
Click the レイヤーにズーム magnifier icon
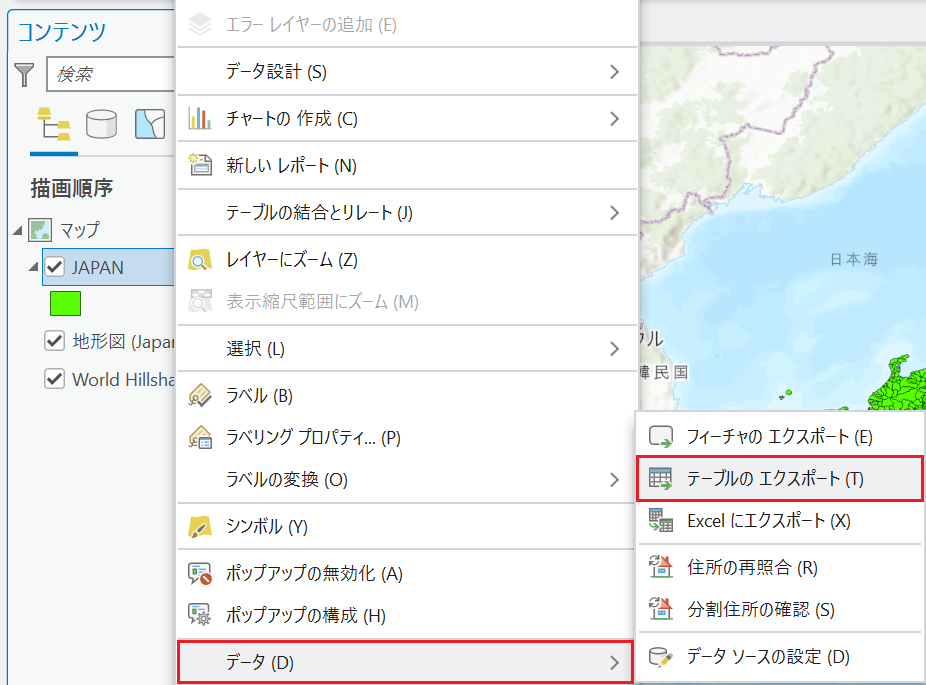pyautogui.click(x=200, y=260)
